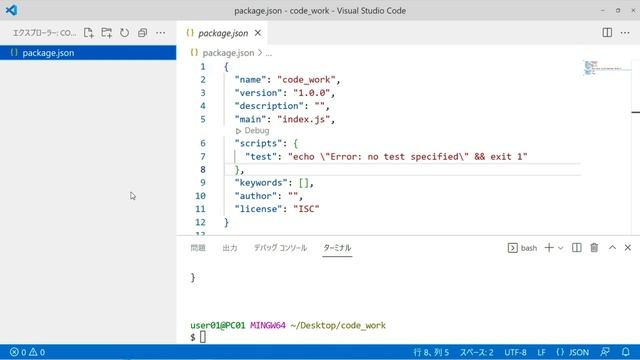Click the 行 8, 列 5 cursor position

431,352
